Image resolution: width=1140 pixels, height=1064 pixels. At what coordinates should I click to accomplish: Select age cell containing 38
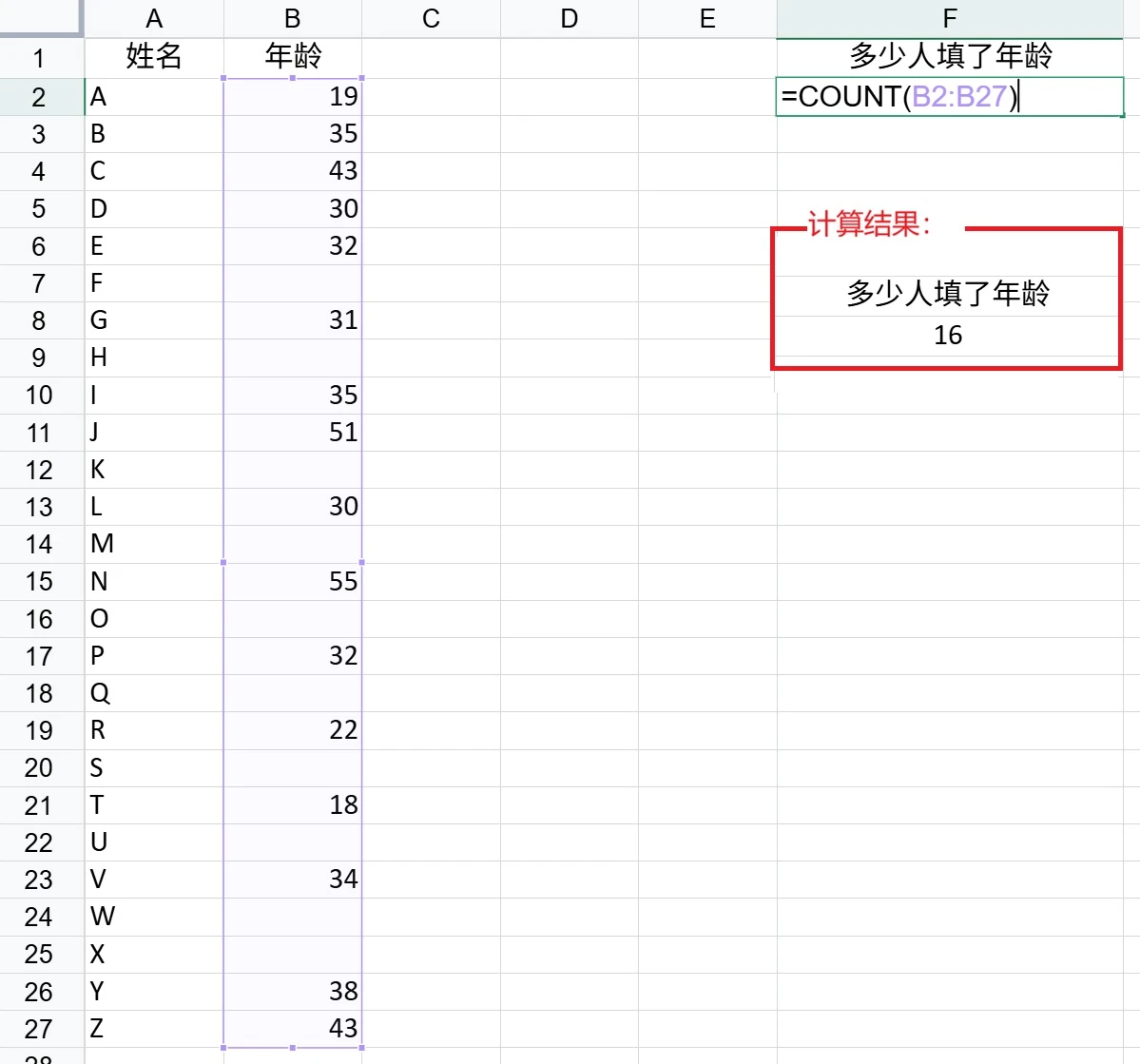[x=292, y=992]
